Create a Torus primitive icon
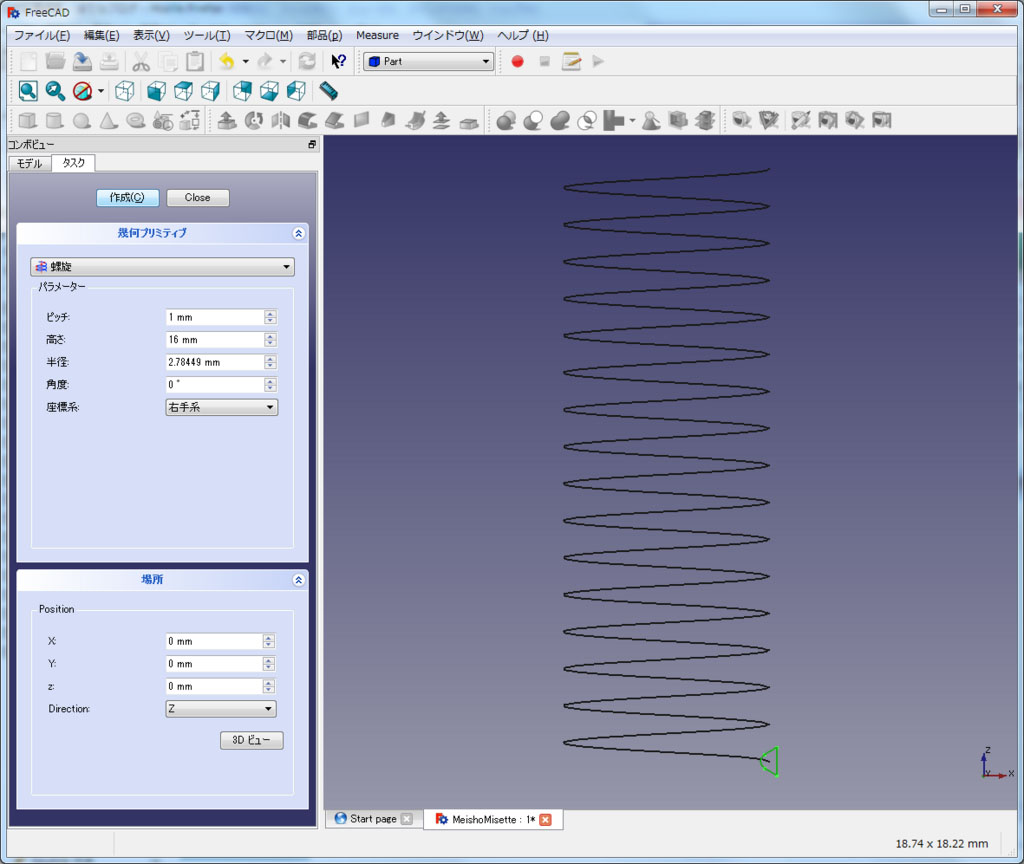Viewport: 1024px width, 864px height. [x=136, y=120]
